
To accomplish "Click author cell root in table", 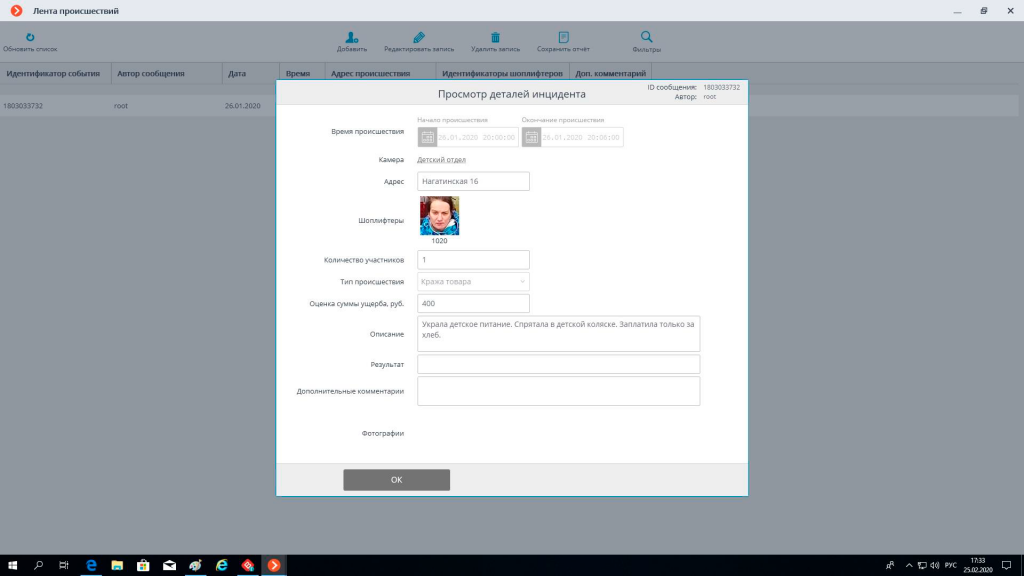I will click(121, 106).
